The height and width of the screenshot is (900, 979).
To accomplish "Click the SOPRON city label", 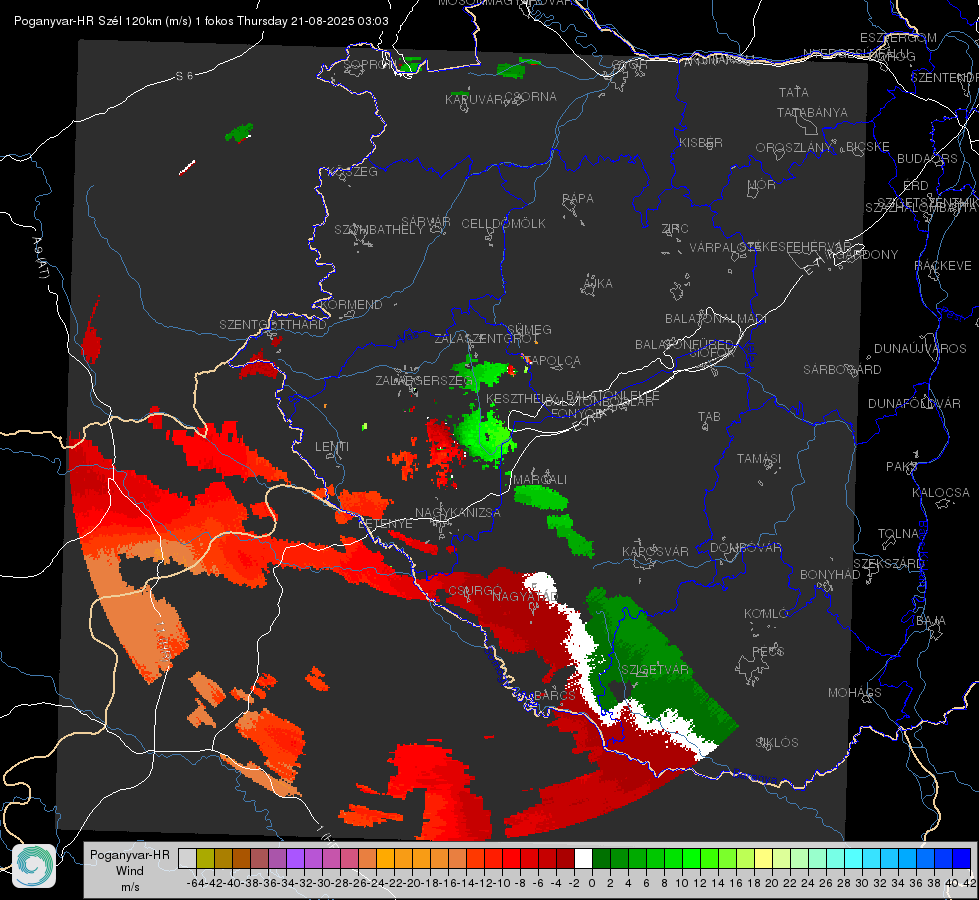I will 369,64.
